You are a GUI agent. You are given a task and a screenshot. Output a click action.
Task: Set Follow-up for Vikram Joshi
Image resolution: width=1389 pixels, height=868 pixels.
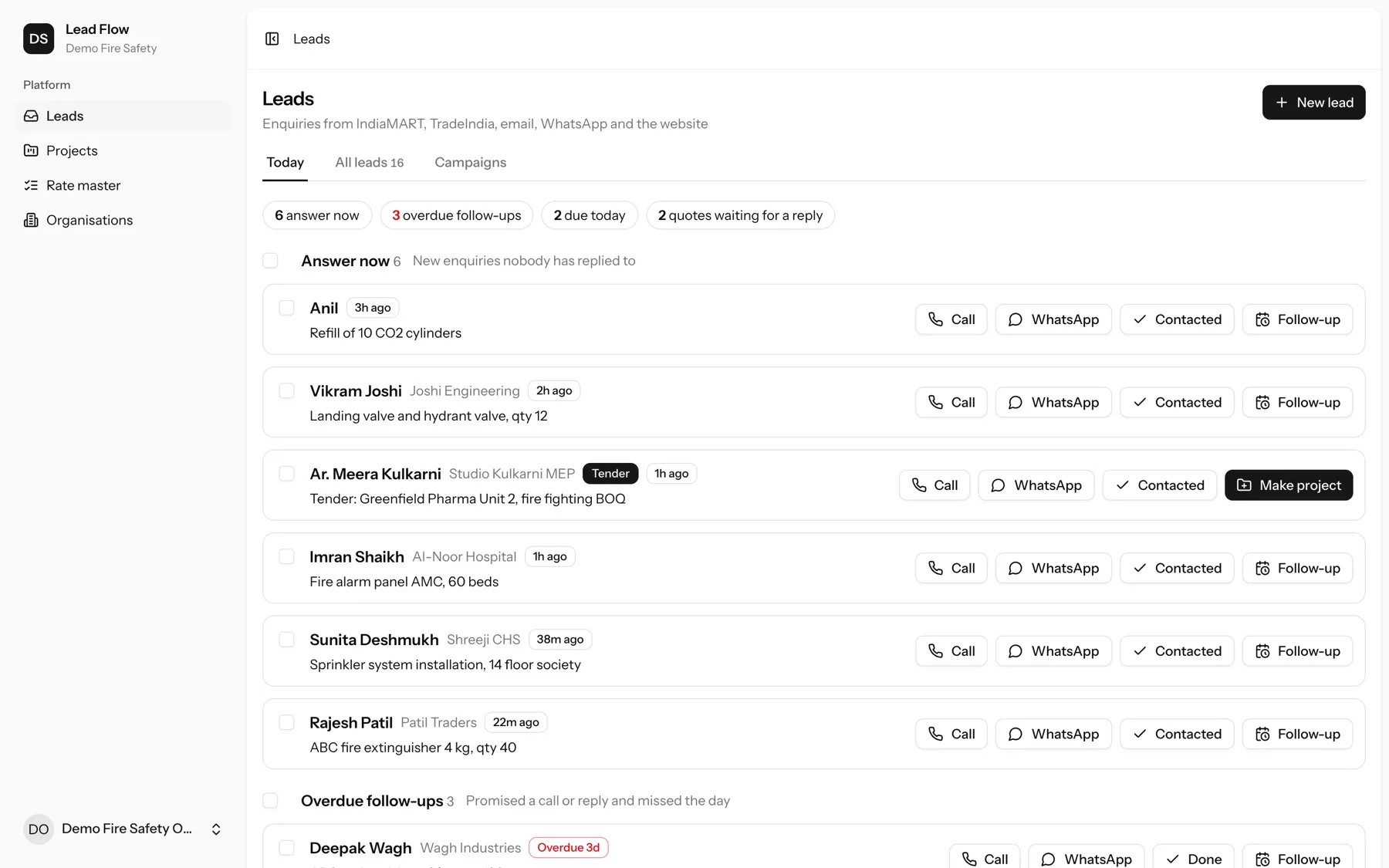tap(1297, 402)
